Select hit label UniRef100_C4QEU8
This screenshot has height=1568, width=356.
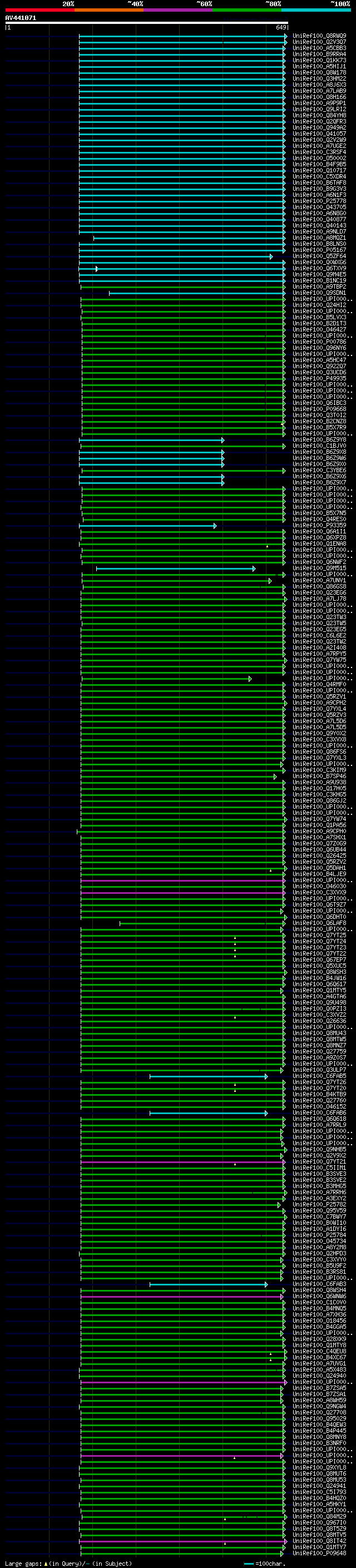click(319, 1351)
